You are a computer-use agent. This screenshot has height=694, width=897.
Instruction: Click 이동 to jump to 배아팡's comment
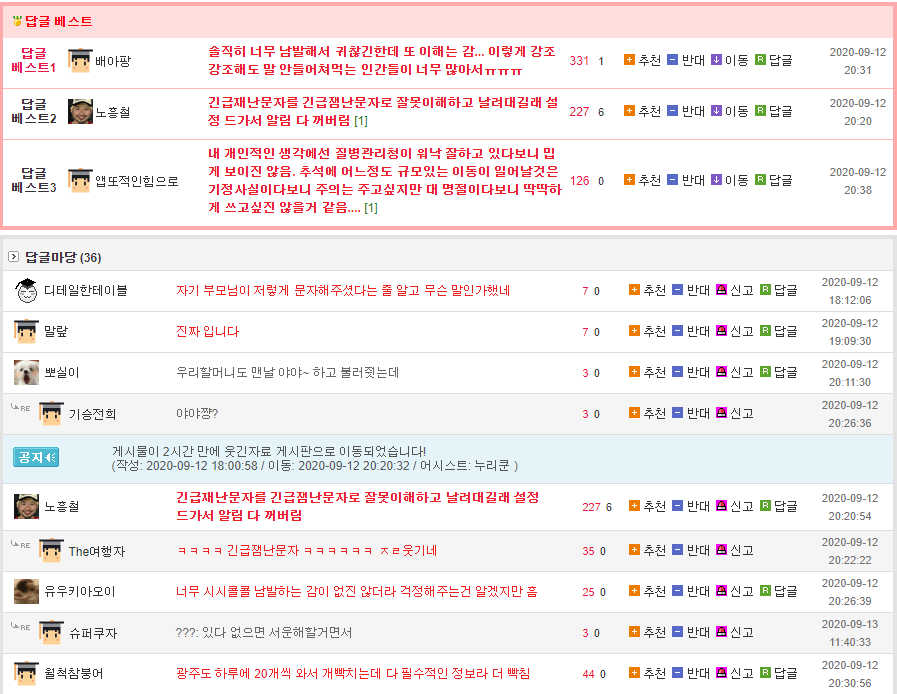(x=736, y=60)
